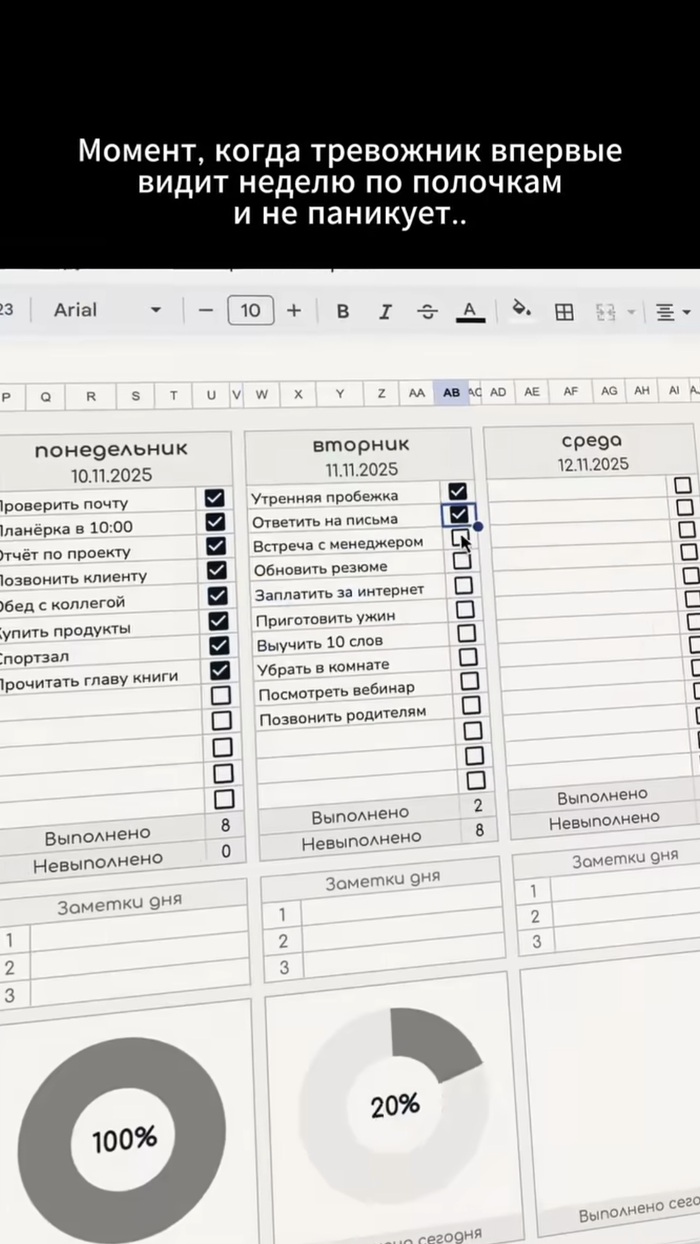Screen dimensions: 700x1244
Task: Toggle italic formatting
Action: [x=385, y=311]
